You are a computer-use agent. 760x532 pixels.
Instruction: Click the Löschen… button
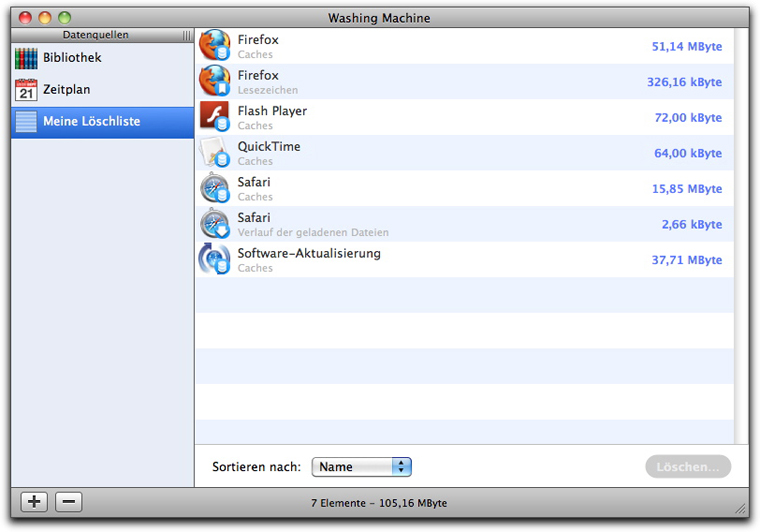(688, 467)
